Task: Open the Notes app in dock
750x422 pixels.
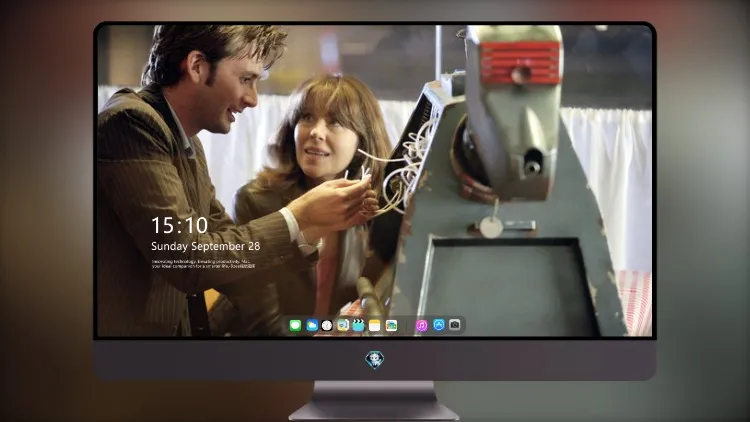Action: pos(375,325)
